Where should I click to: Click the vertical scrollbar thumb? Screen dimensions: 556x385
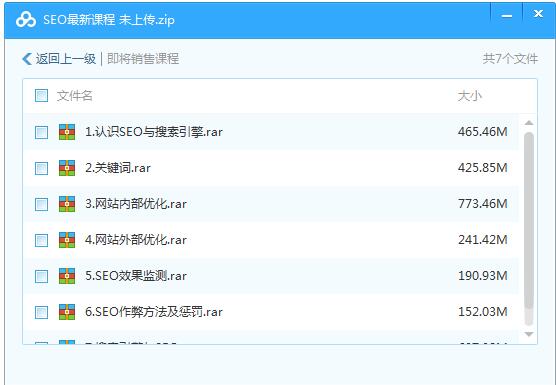[529, 228]
